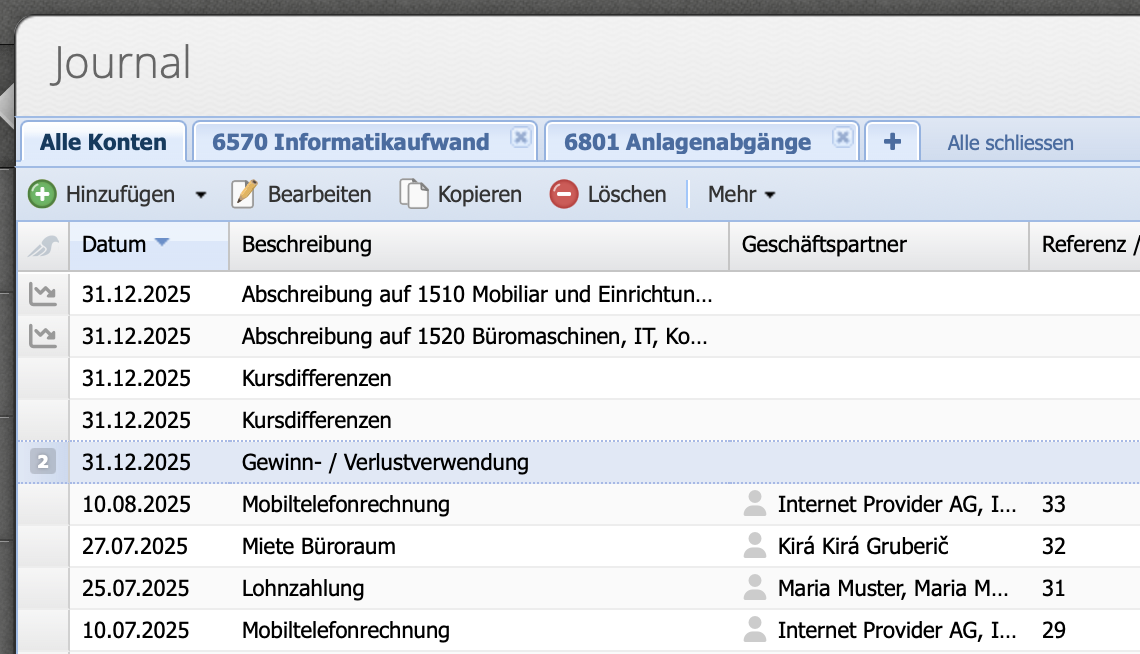The height and width of the screenshot is (654, 1140).
Task: Click reference number 29
Action: click(x=1053, y=631)
